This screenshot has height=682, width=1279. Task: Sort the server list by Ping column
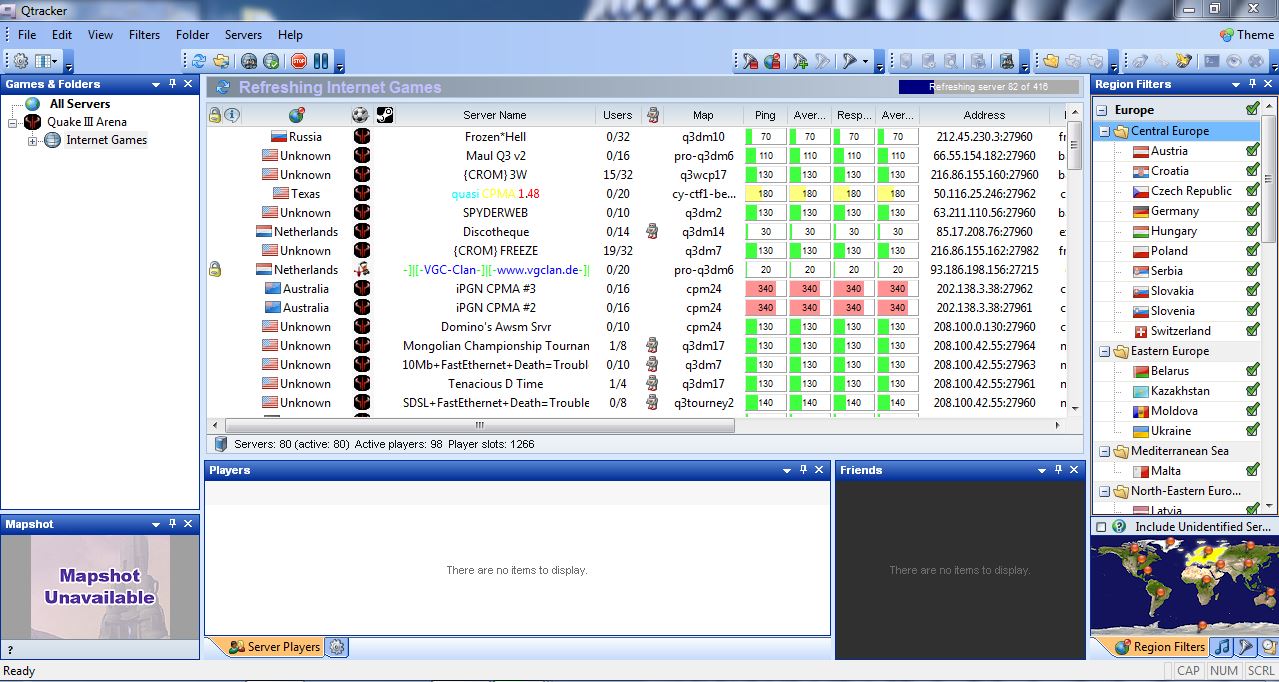[765, 115]
